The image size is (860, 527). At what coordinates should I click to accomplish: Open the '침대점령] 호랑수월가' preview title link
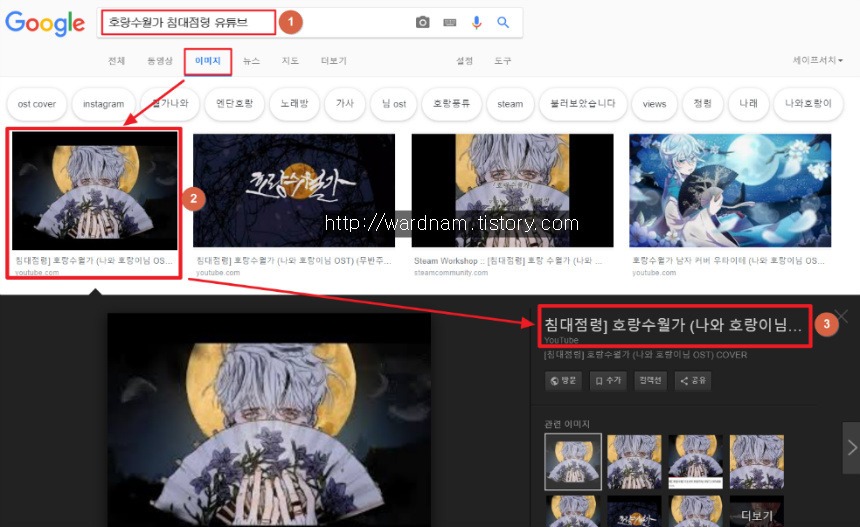[672, 325]
